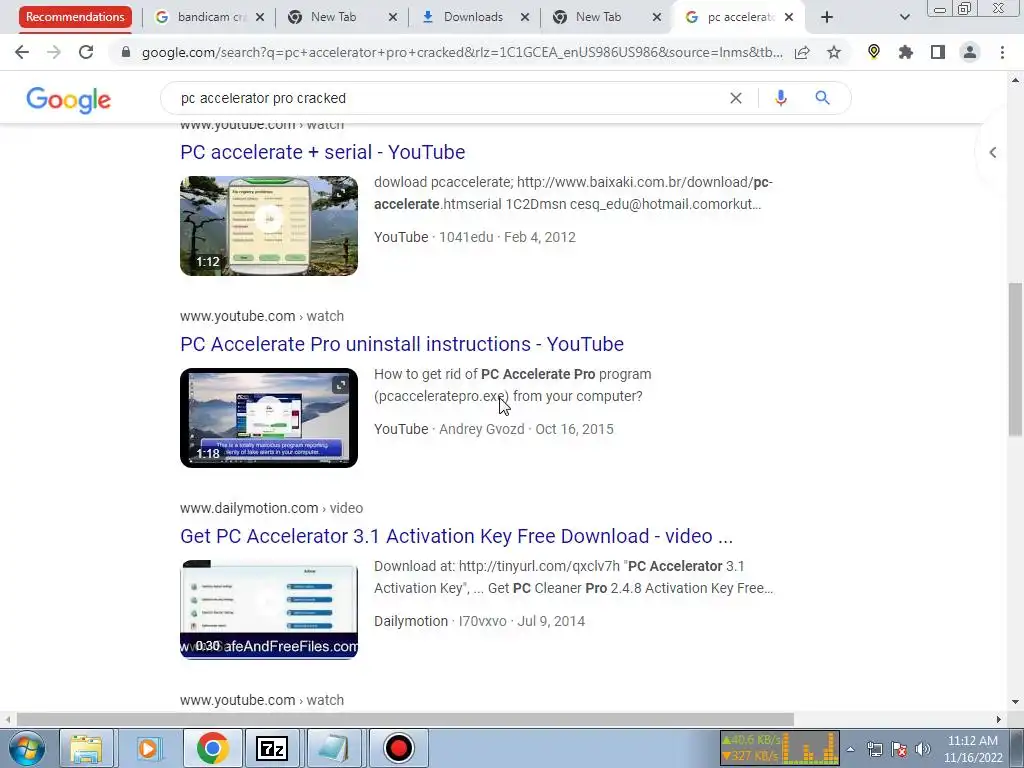This screenshot has width=1024, height=768.
Task: Click the URL address bar
Action: (460, 52)
